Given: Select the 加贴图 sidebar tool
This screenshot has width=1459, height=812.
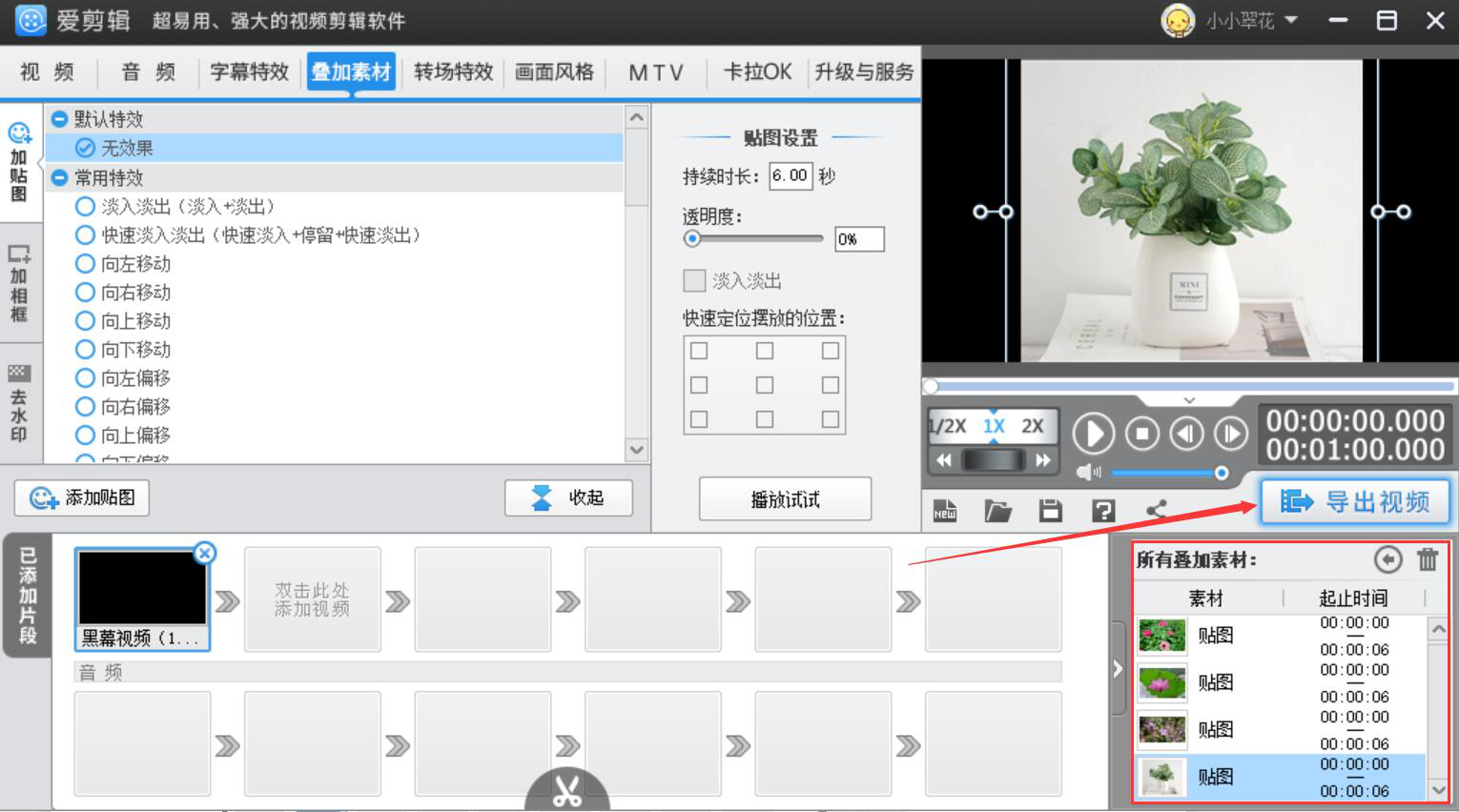Looking at the screenshot, I should click(19, 162).
